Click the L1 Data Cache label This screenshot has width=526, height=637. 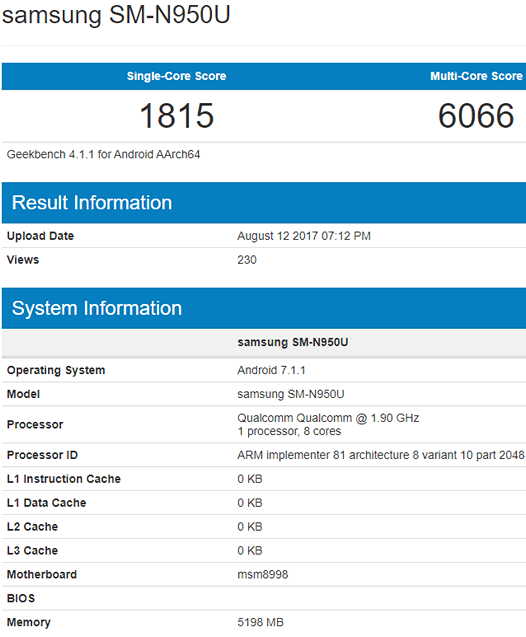click(x=46, y=503)
